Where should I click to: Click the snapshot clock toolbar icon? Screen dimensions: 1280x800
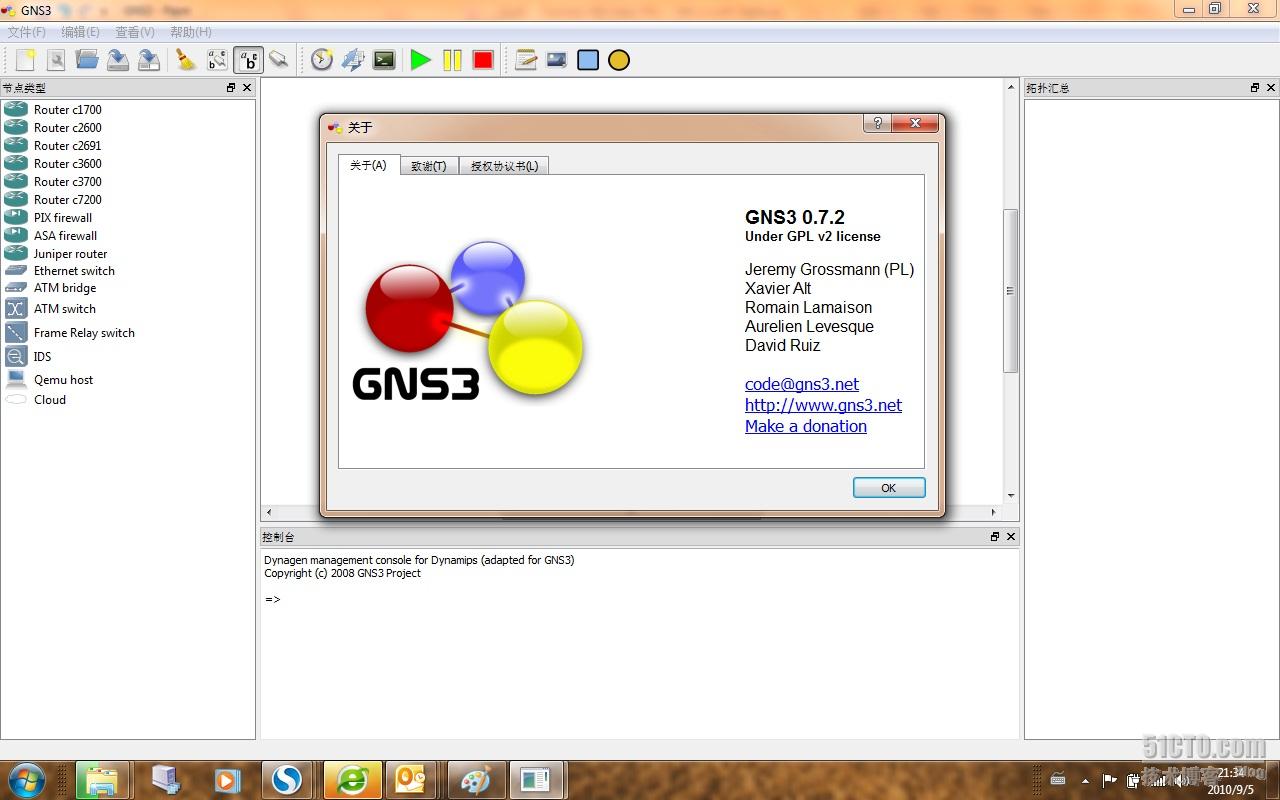[x=322, y=60]
